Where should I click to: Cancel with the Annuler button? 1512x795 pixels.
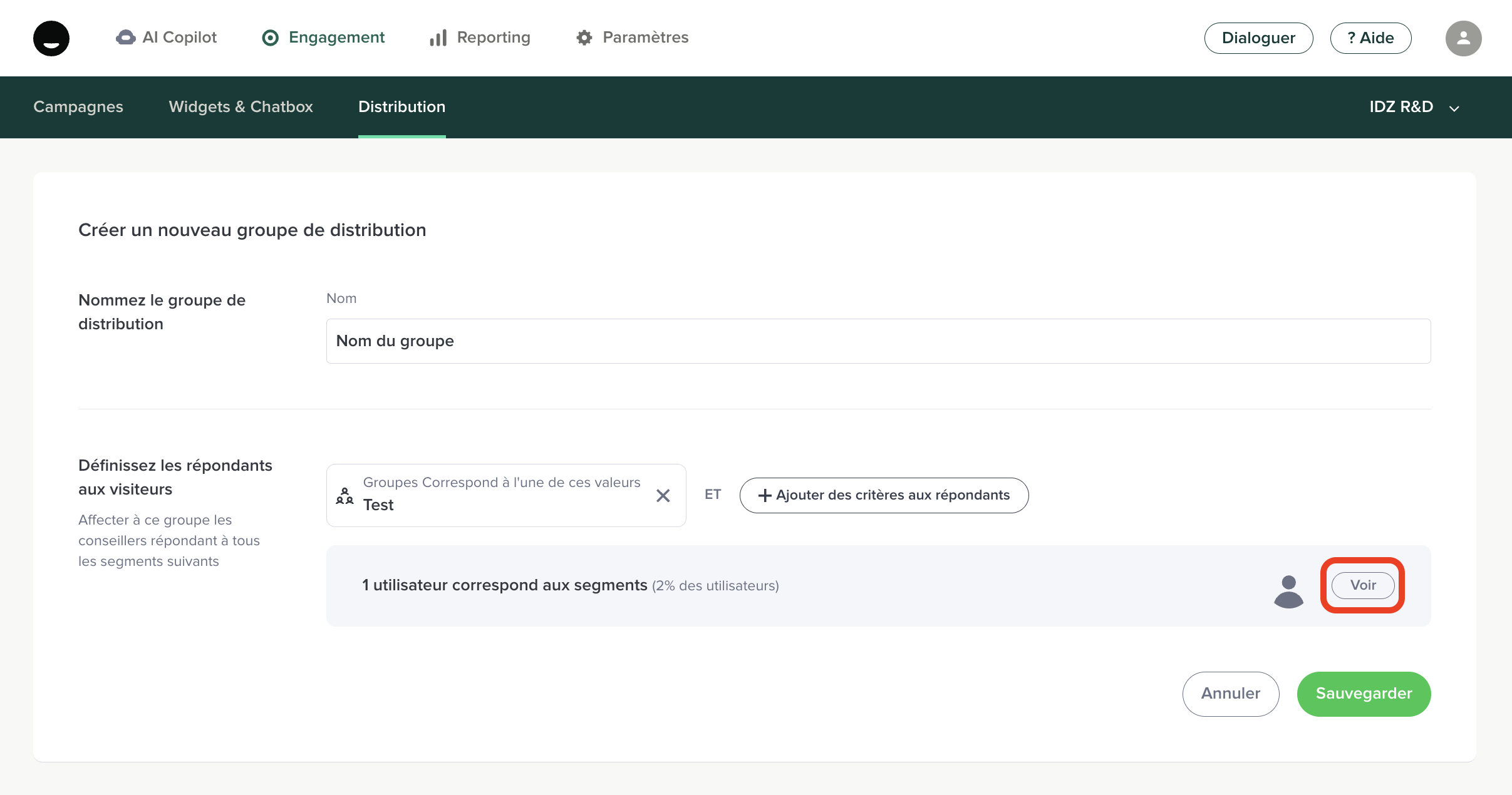pos(1230,694)
